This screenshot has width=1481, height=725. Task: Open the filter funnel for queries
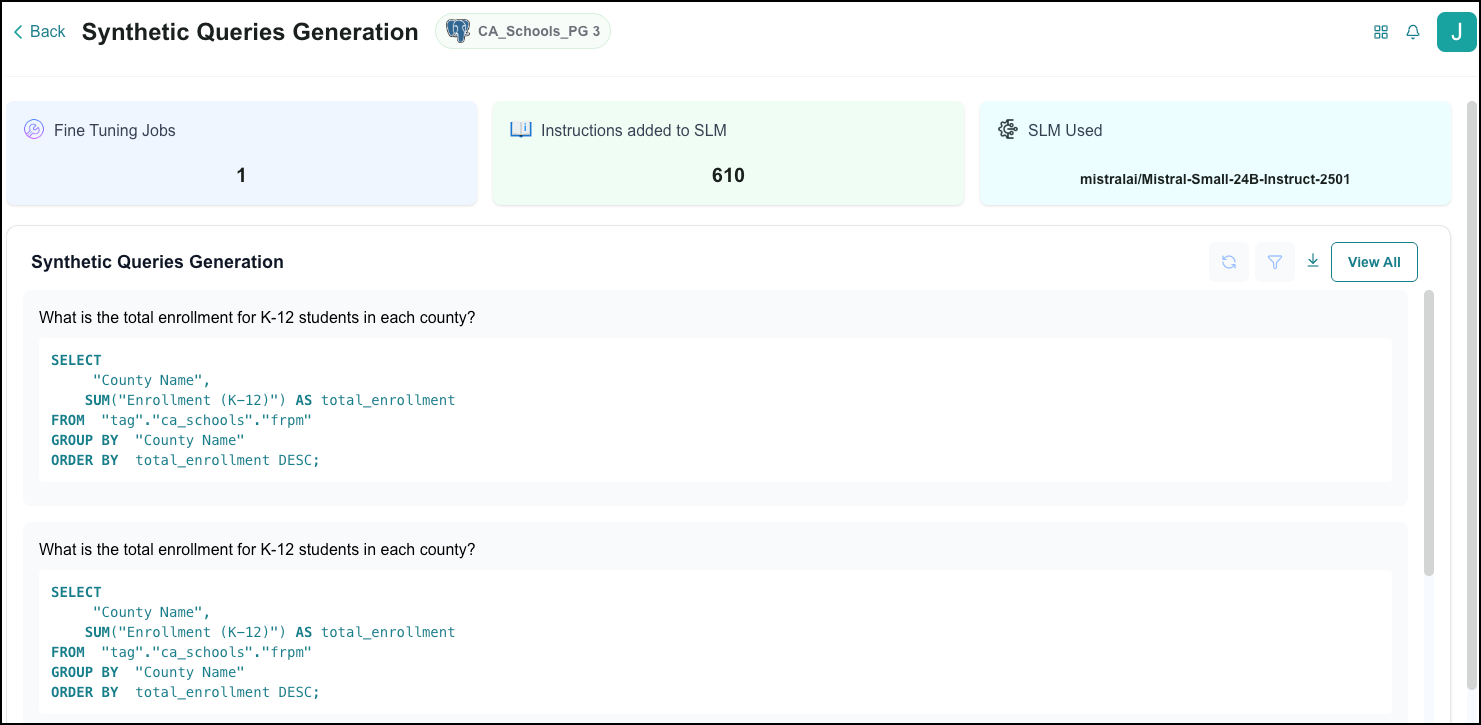(1275, 262)
